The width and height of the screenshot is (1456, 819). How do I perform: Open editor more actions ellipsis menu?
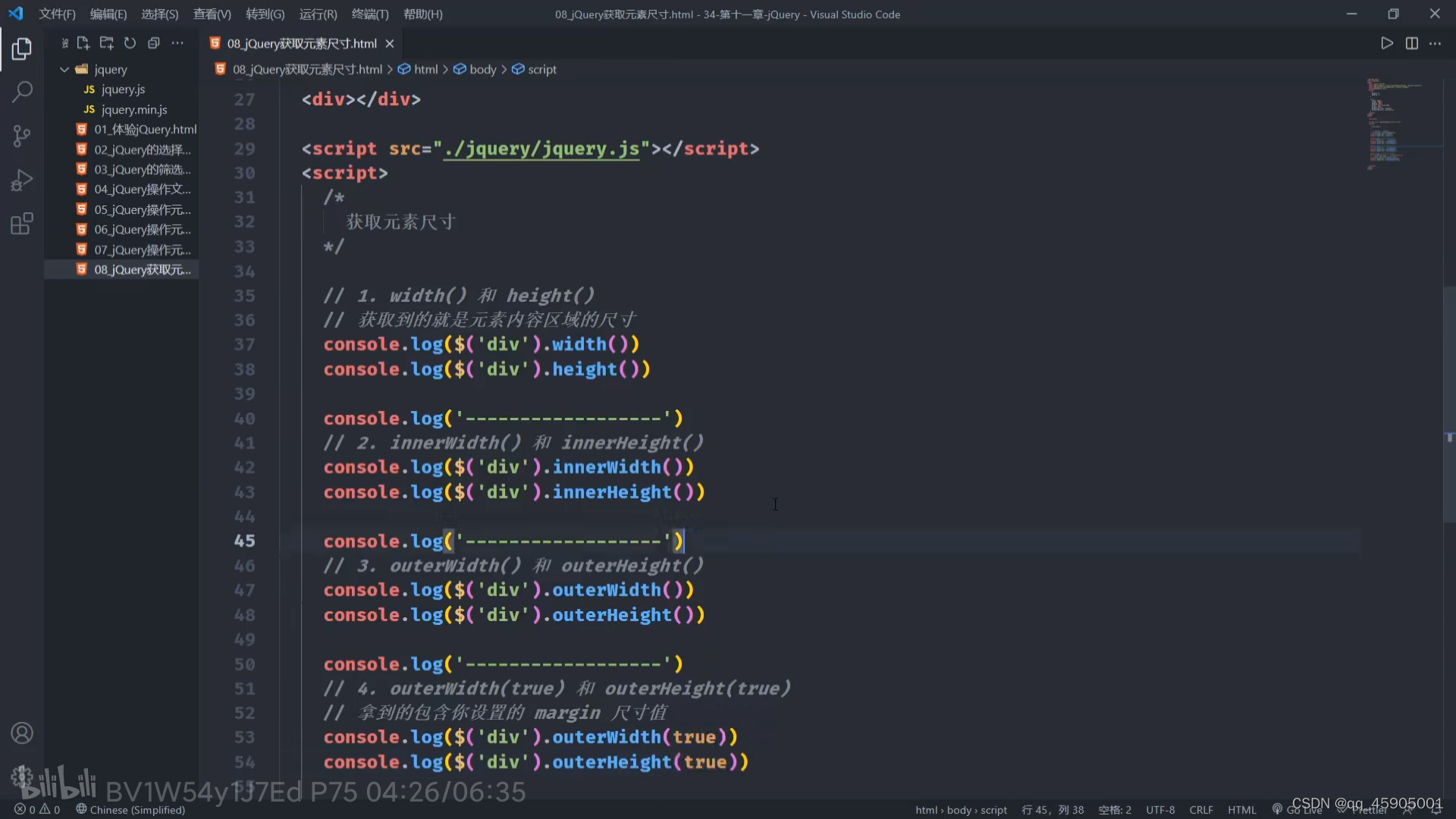(1435, 43)
